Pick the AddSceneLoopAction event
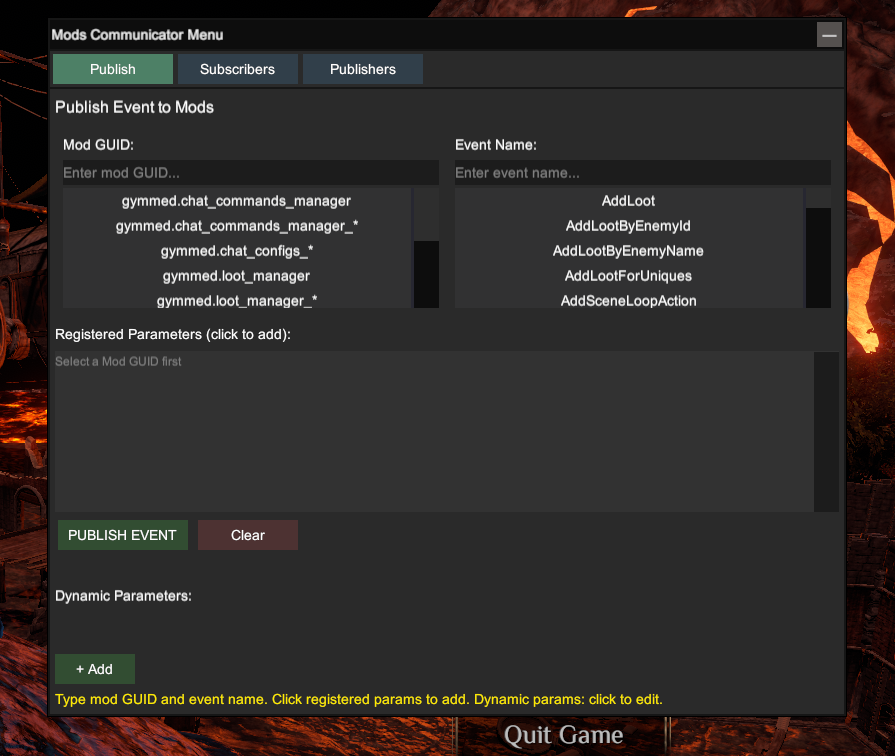Image resolution: width=895 pixels, height=756 pixels. pos(628,300)
